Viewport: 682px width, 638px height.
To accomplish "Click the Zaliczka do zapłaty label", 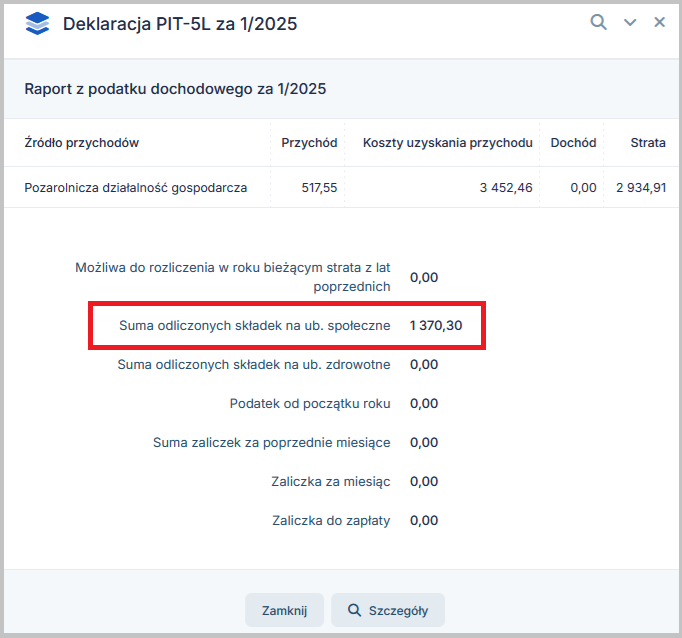I will coord(331,520).
